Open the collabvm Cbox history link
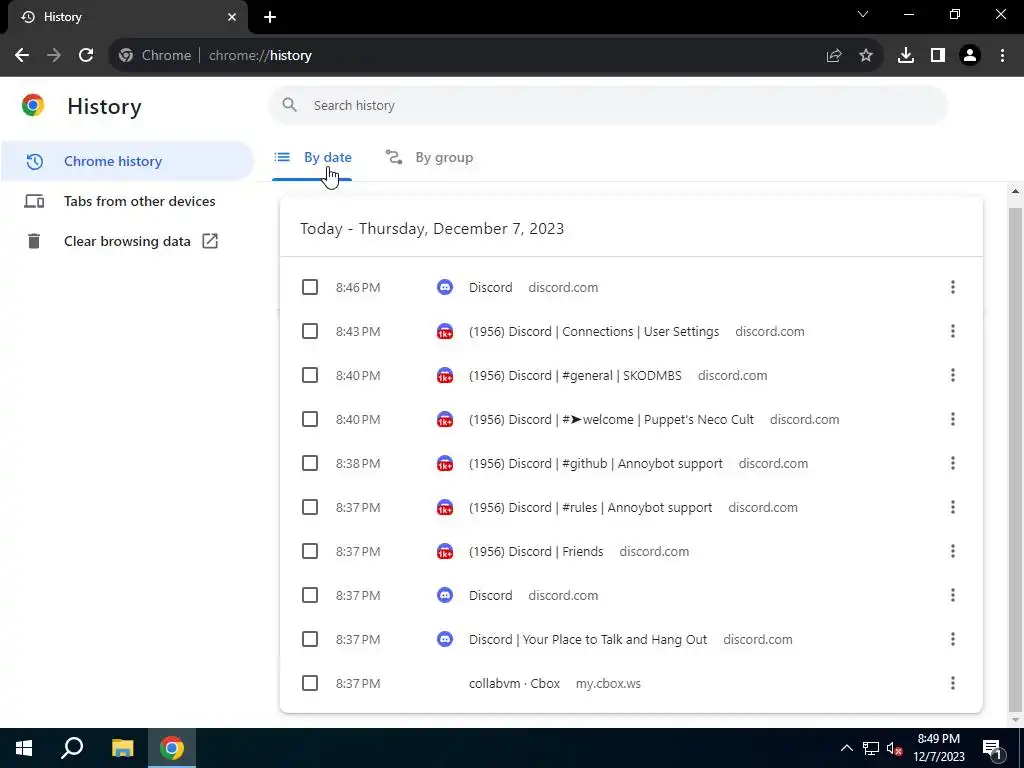The width and height of the screenshot is (1024, 768). pyautogui.click(x=514, y=683)
